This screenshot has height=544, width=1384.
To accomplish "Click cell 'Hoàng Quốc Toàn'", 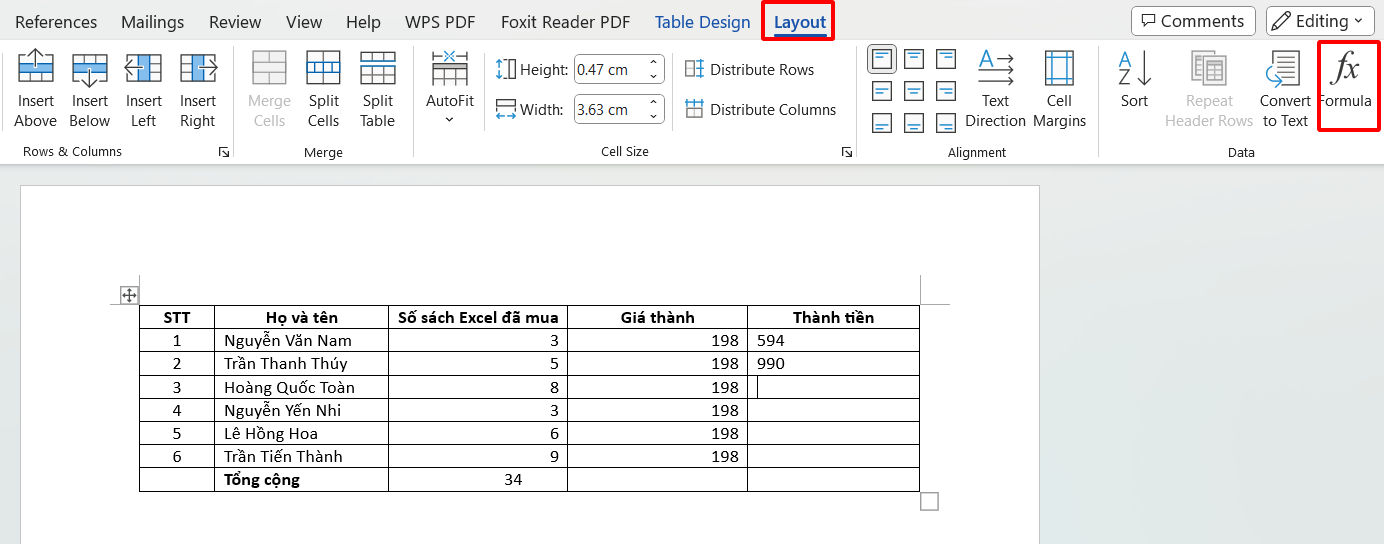I will coord(301,387).
